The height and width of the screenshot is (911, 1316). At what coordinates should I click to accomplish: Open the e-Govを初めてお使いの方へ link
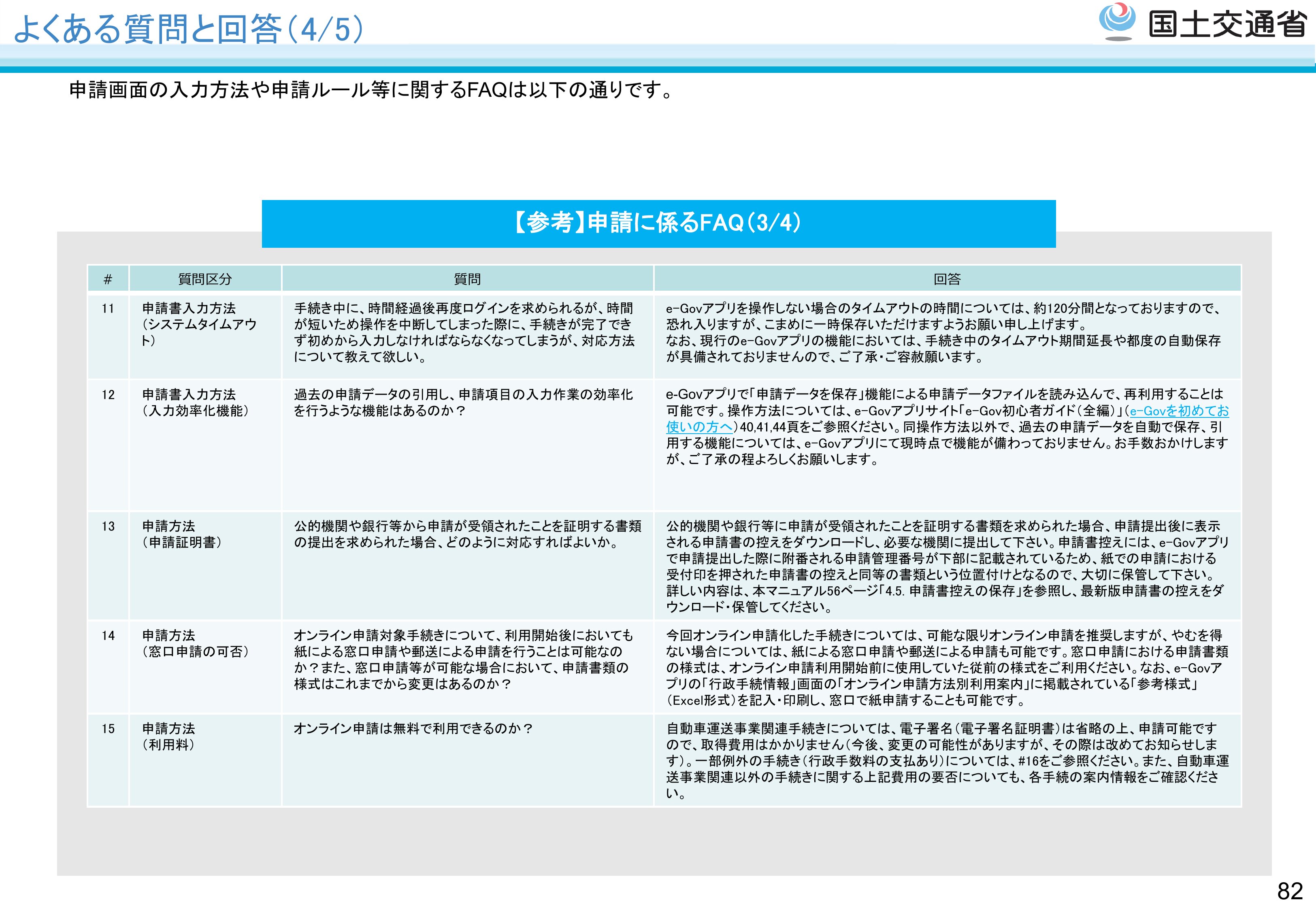pos(1178,411)
